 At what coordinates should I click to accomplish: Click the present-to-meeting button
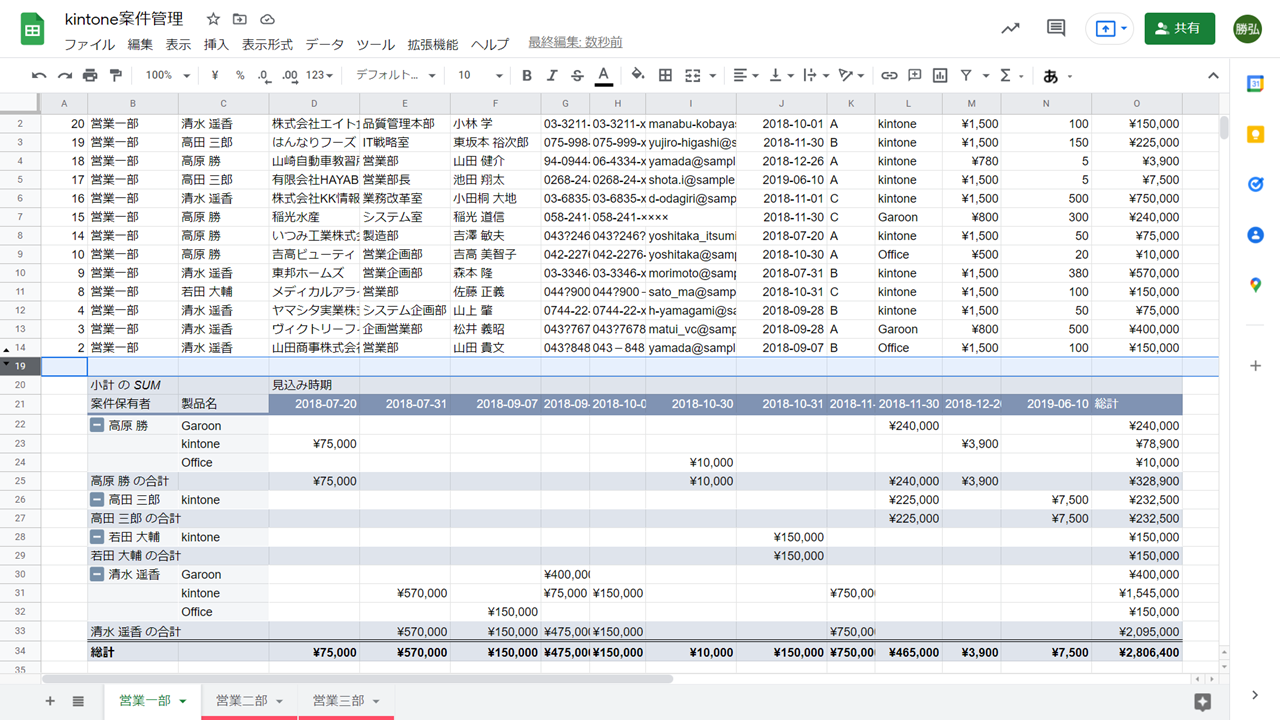[x=1110, y=29]
